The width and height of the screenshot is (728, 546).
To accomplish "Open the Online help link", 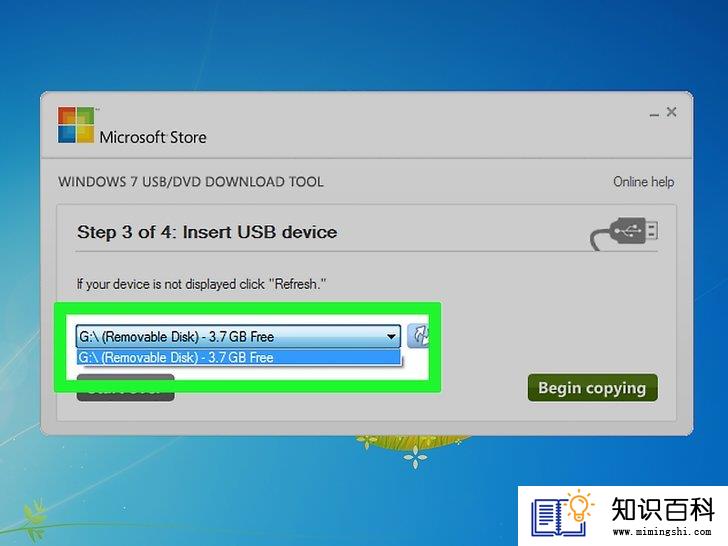I will pyautogui.click(x=644, y=182).
